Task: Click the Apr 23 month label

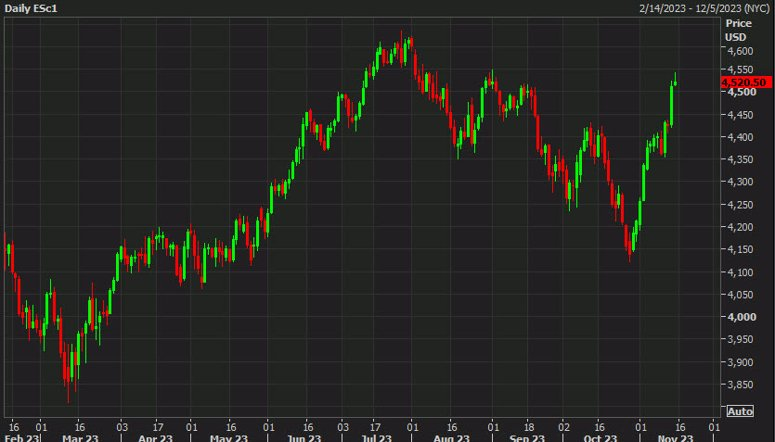Action: [x=155, y=438]
